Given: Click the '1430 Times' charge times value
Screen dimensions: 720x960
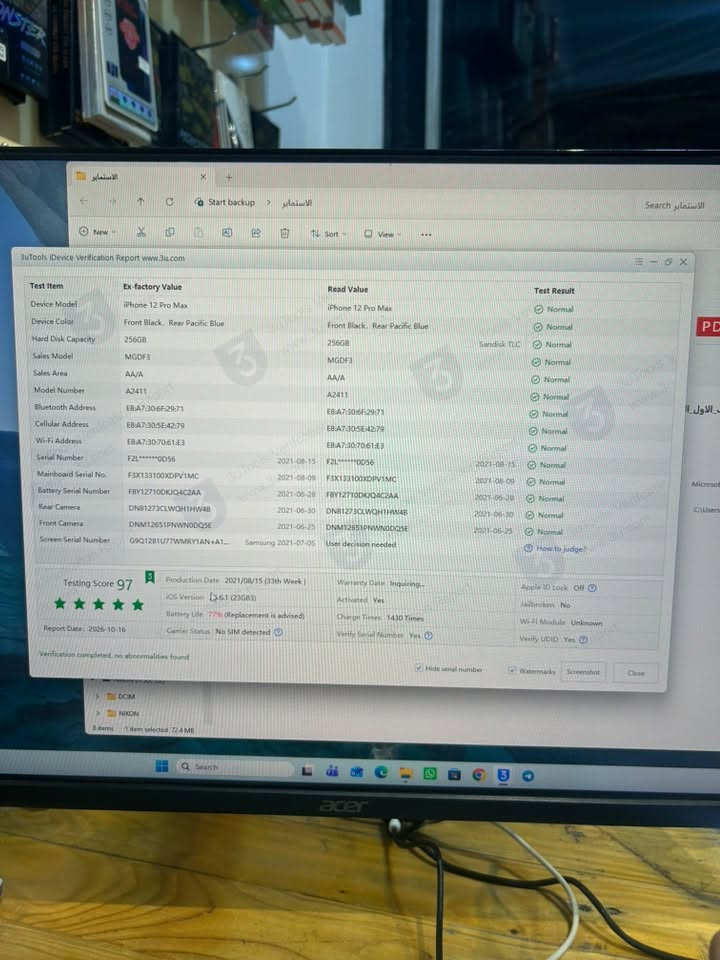Looking at the screenshot, I should 405,618.
